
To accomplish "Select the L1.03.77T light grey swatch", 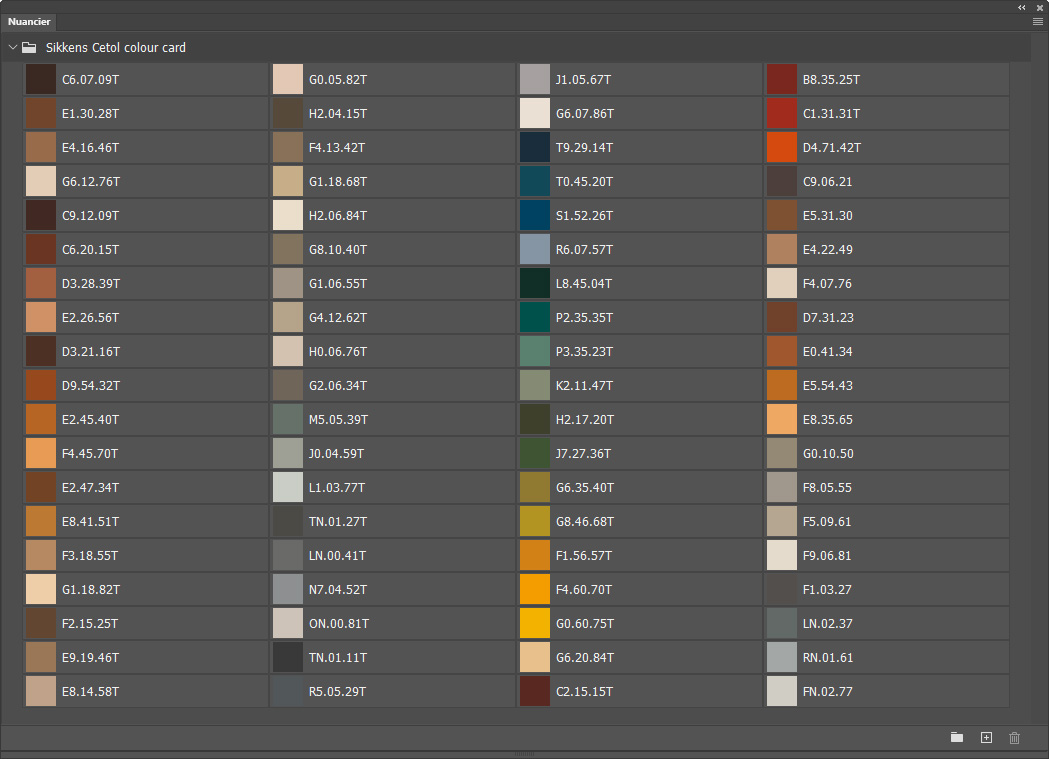I will 288,487.
